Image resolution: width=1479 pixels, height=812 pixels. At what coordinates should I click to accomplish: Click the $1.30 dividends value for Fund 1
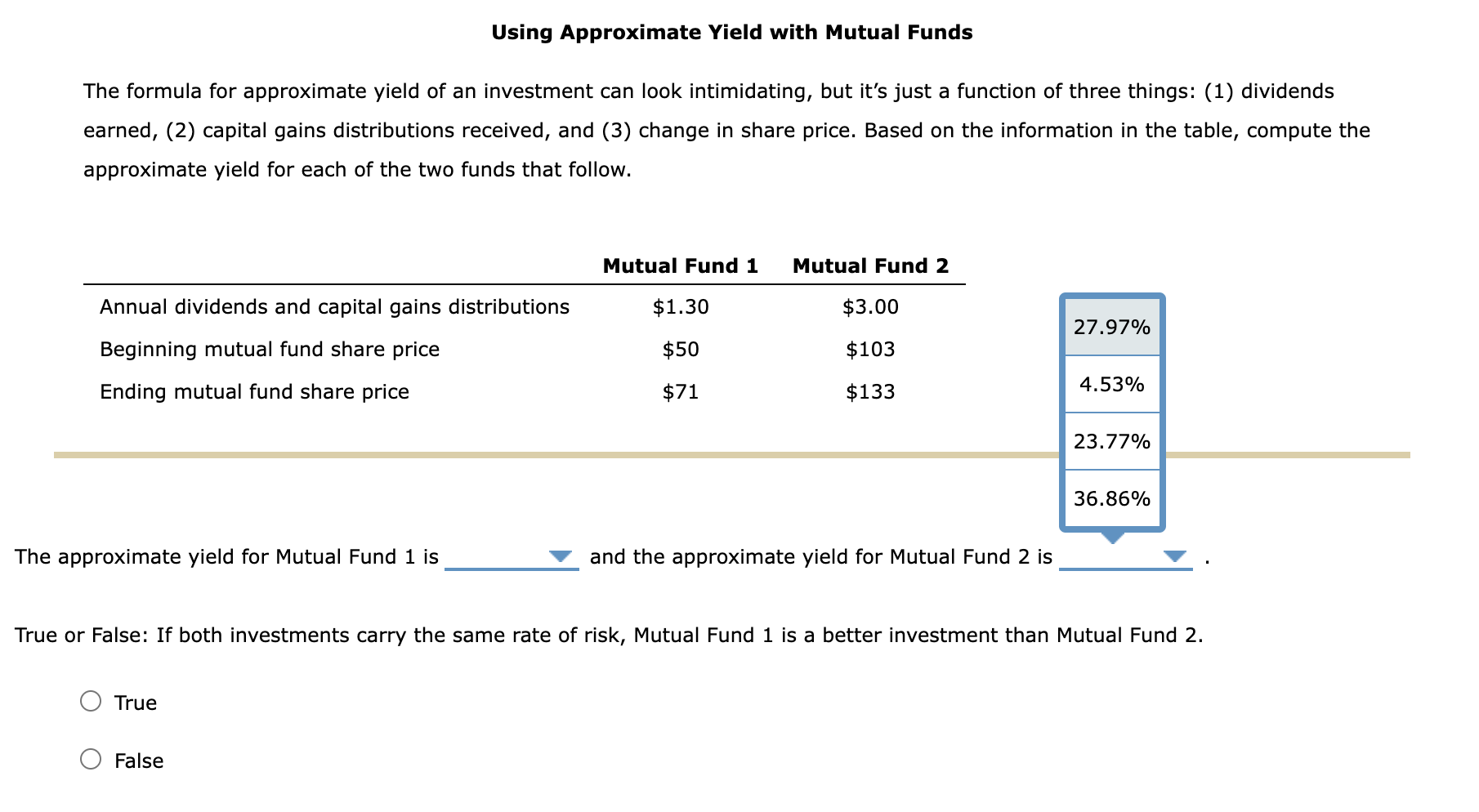(681, 307)
